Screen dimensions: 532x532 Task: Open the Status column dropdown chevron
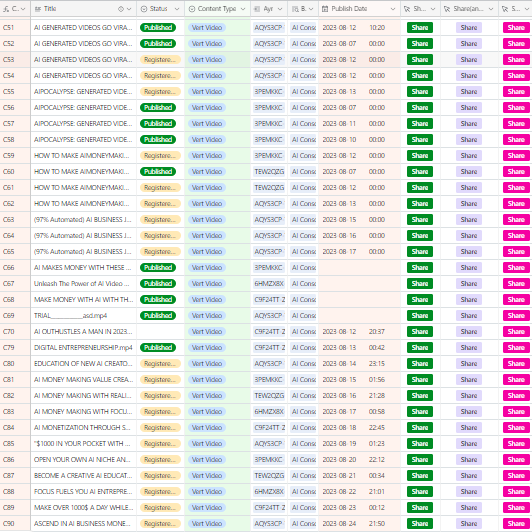[x=177, y=9]
